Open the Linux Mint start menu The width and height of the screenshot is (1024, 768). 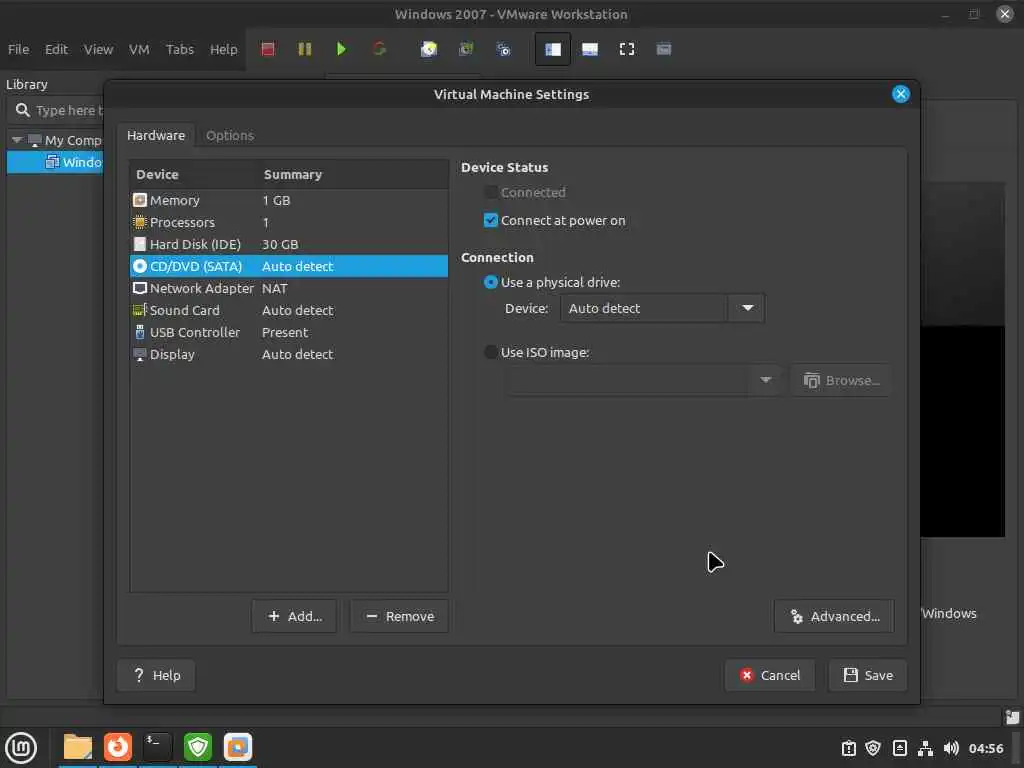point(21,747)
